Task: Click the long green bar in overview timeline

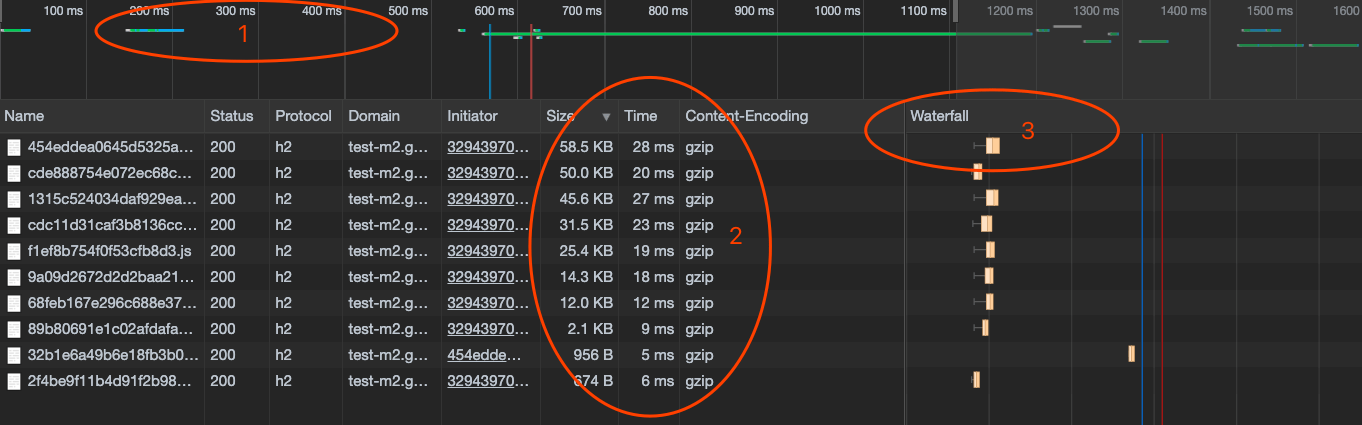Action: click(x=757, y=34)
